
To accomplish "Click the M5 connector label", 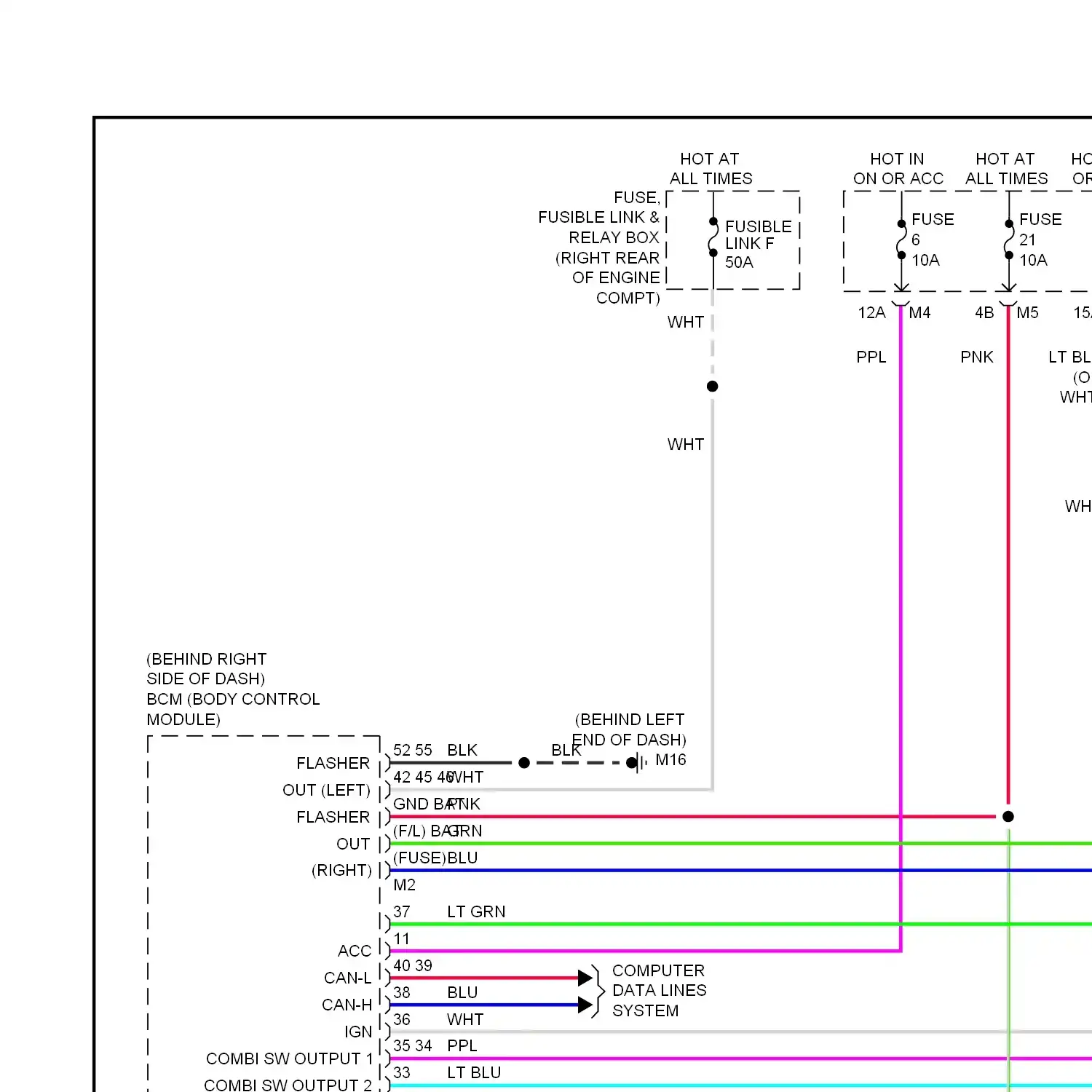I will pos(1027,313).
